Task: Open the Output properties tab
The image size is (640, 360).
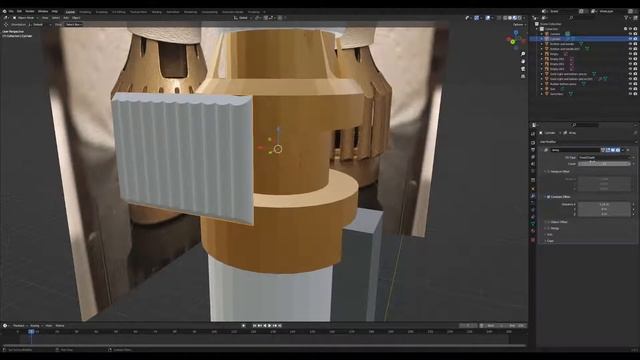Action: pos(533,149)
